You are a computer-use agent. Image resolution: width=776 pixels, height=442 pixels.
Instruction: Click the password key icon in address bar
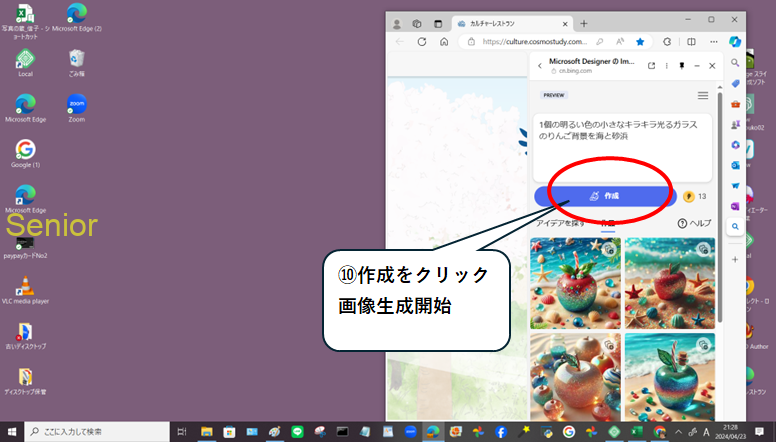[600, 42]
